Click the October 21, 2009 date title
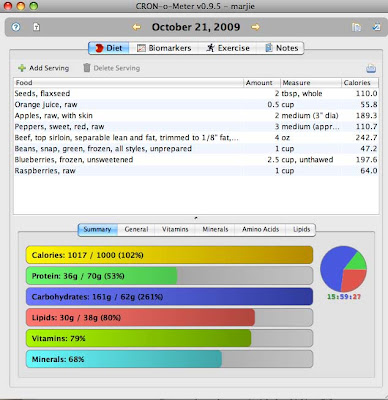 (x=196, y=27)
